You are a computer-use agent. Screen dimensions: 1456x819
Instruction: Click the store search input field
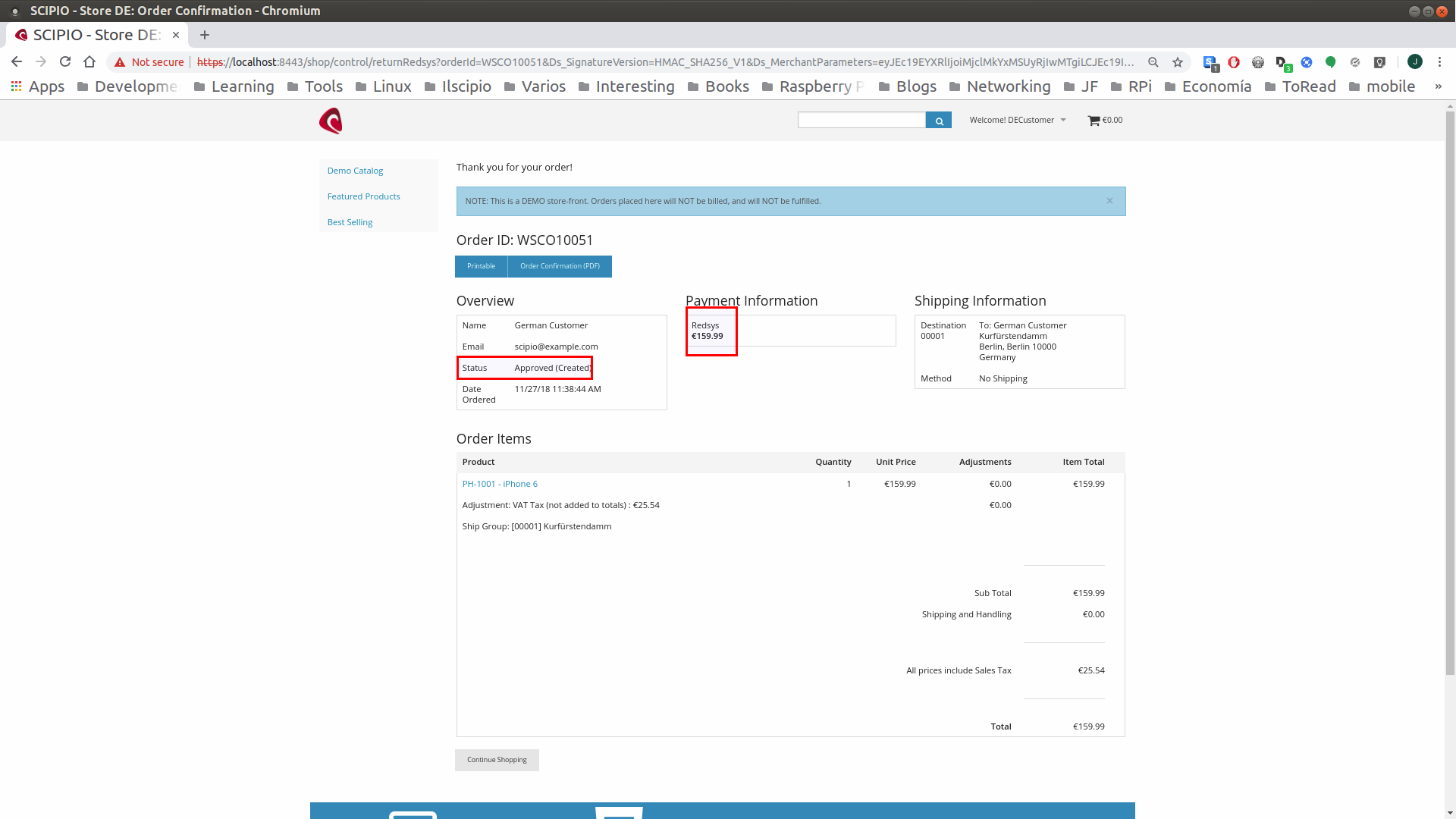tap(861, 120)
